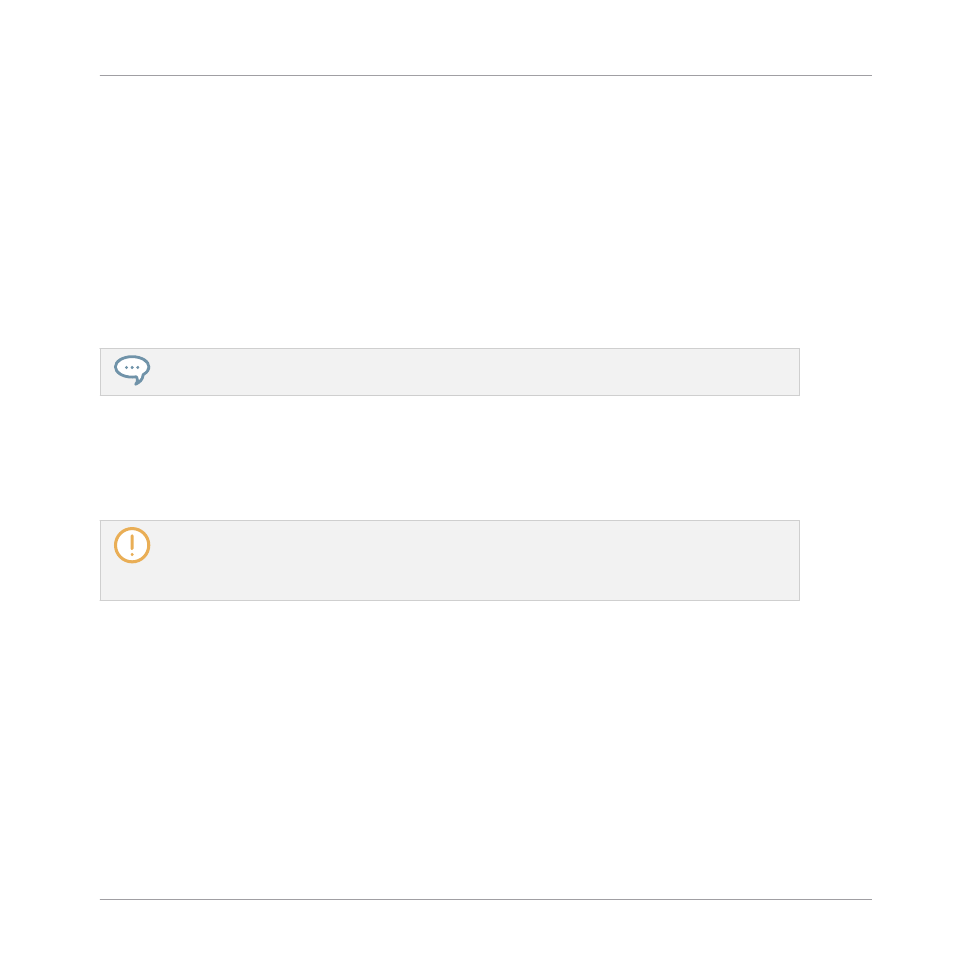This screenshot has width=954, height=954.
Task: Click the exclamation mark inside the orange circle
Action: (132, 545)
